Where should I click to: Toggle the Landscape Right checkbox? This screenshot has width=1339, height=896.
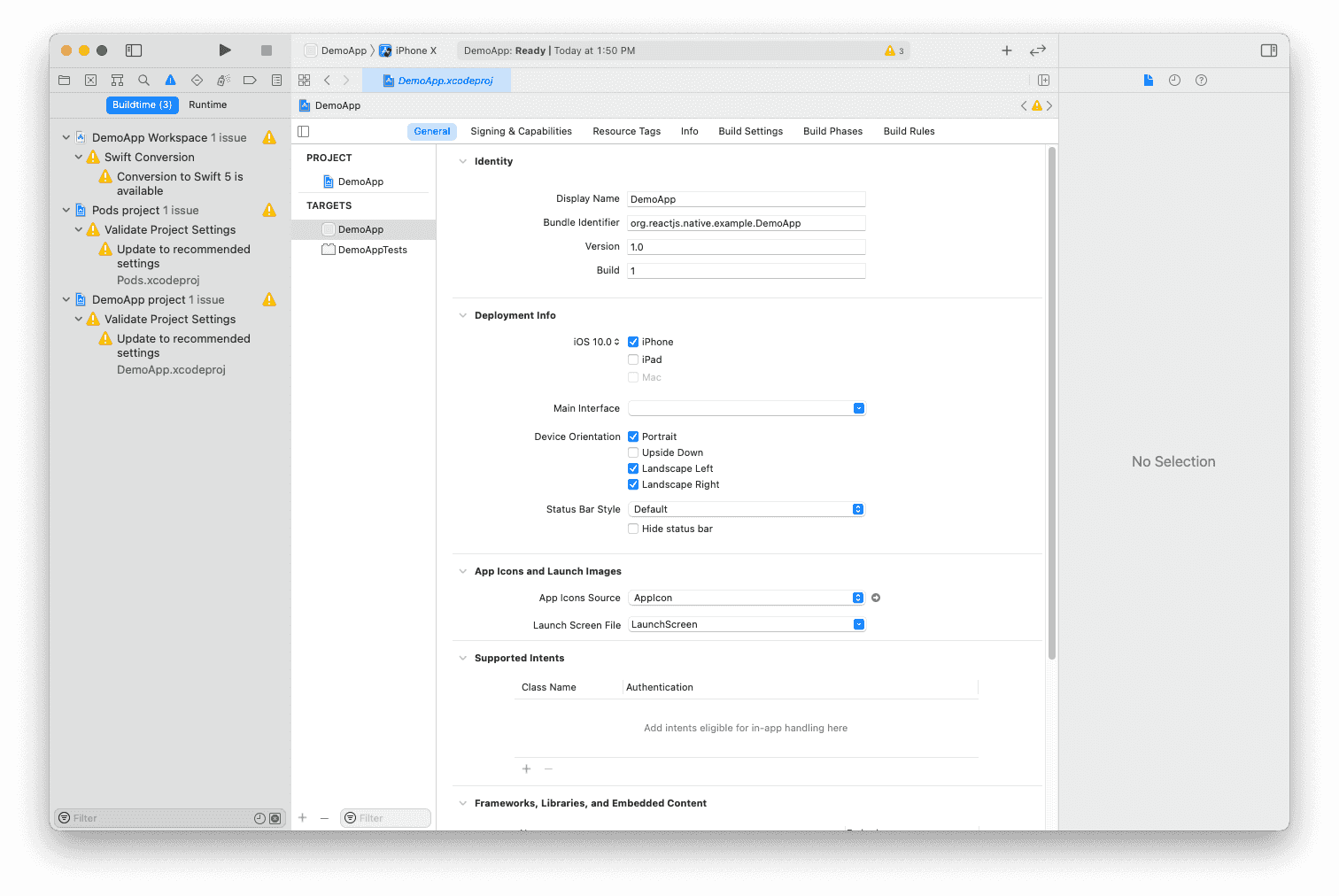coord(633,484)
